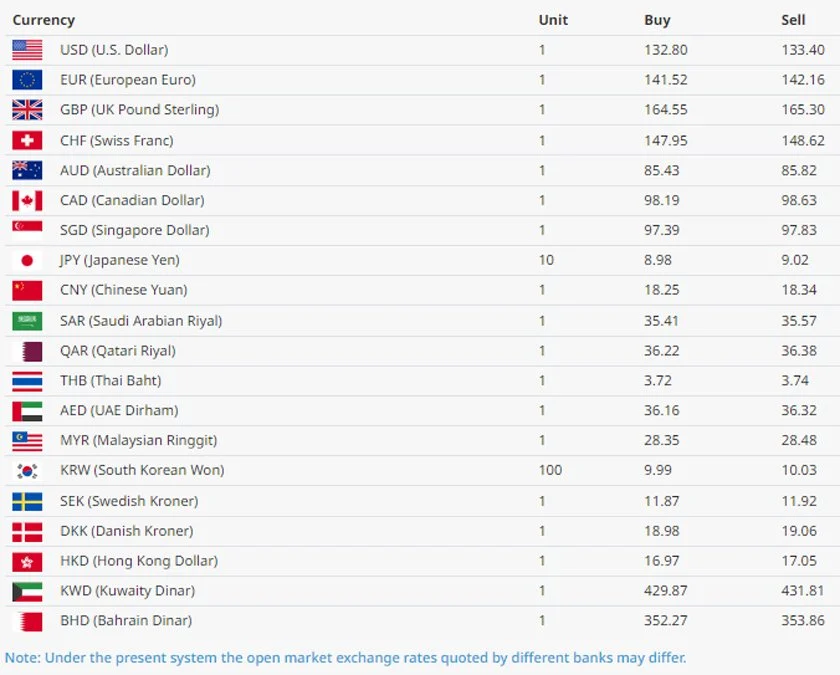The width and height of the screenshot is (840, 675).
Task: Click the Unit column header
Action: click(x=553, y=20)
